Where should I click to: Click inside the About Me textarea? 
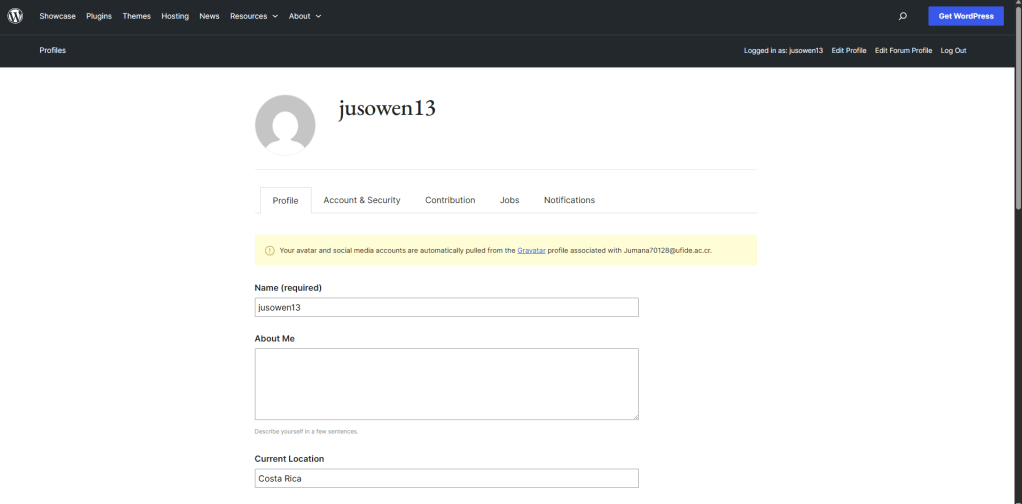tap(446, 384)
